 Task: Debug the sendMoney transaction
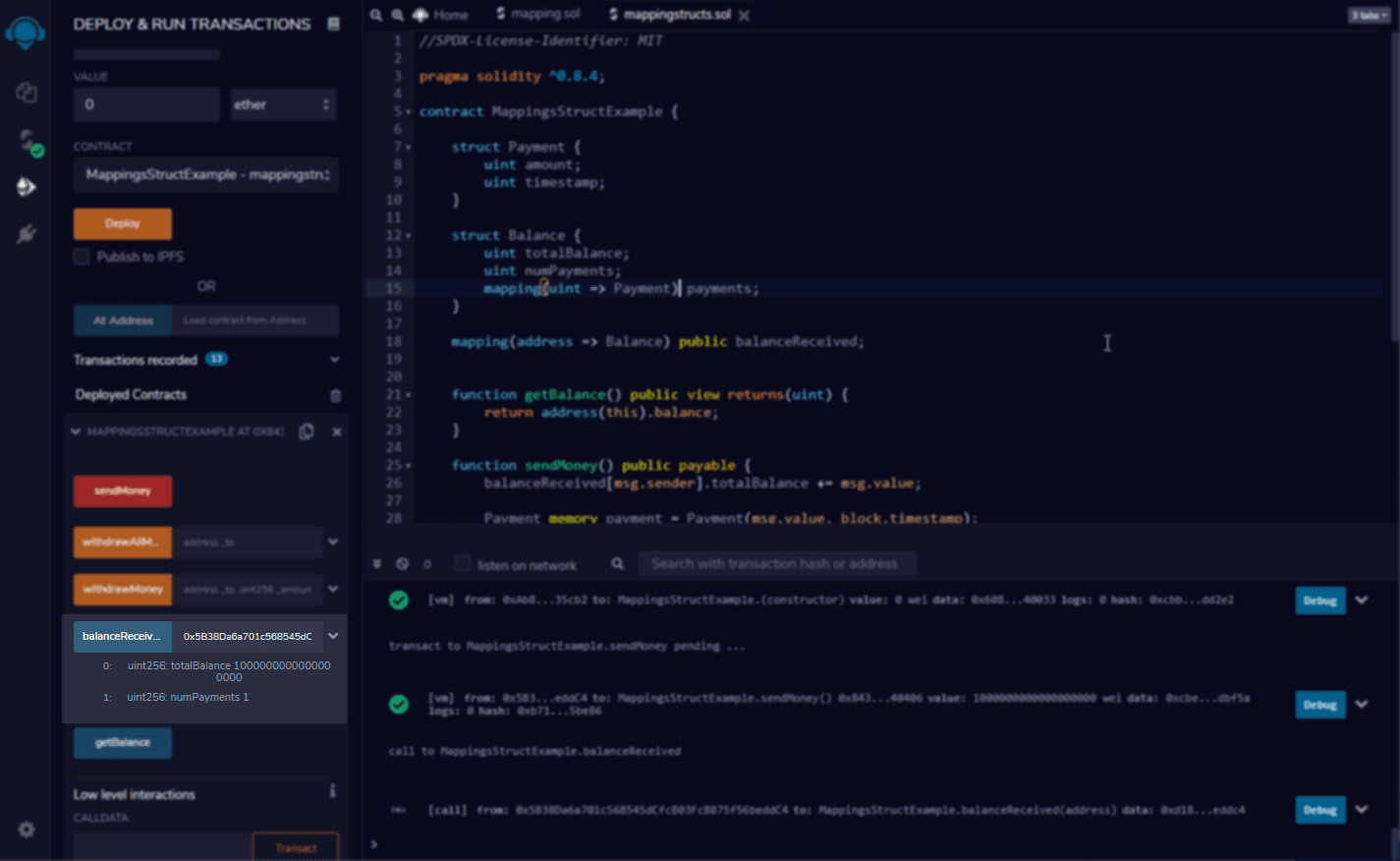(1320, 704)
